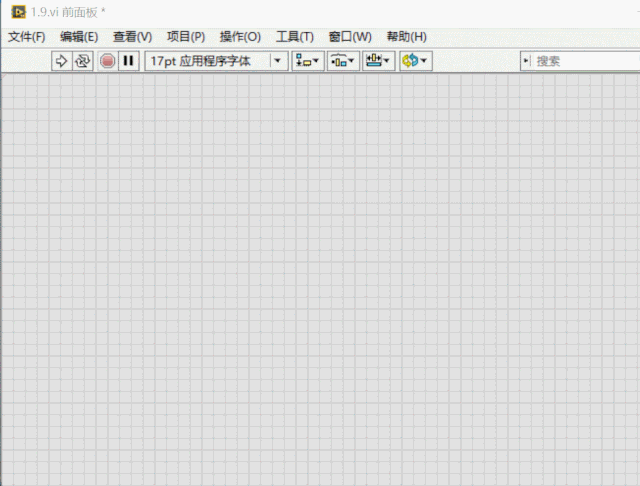Click the Run arrow button
The width and height of the screenshot is (640, 486).
point(62,61)
